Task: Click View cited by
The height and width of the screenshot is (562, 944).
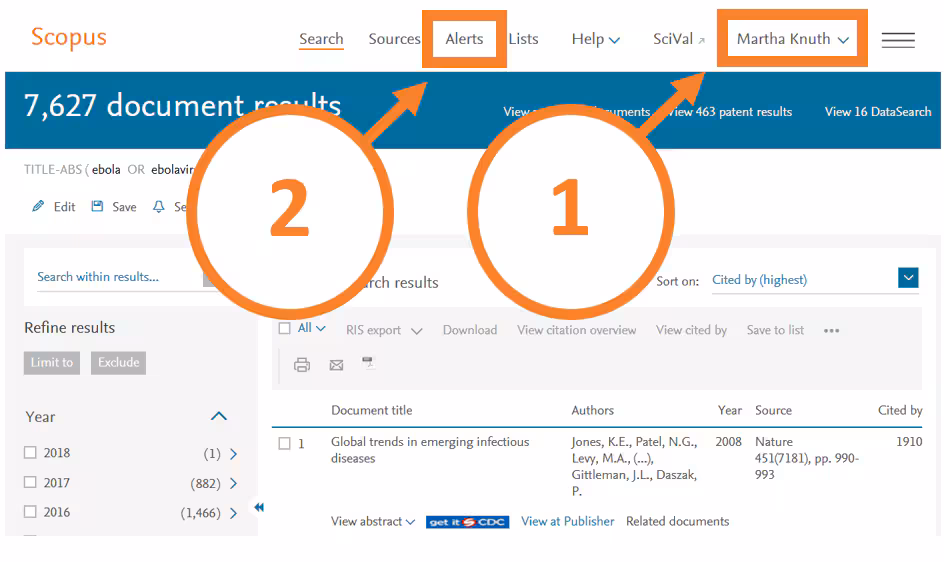Action: (x=692, y=330)
